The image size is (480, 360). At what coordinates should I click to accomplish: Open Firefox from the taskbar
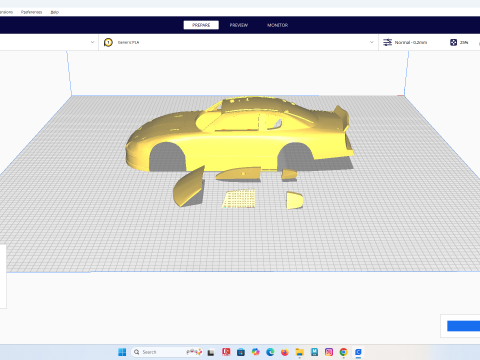[285, 352]
